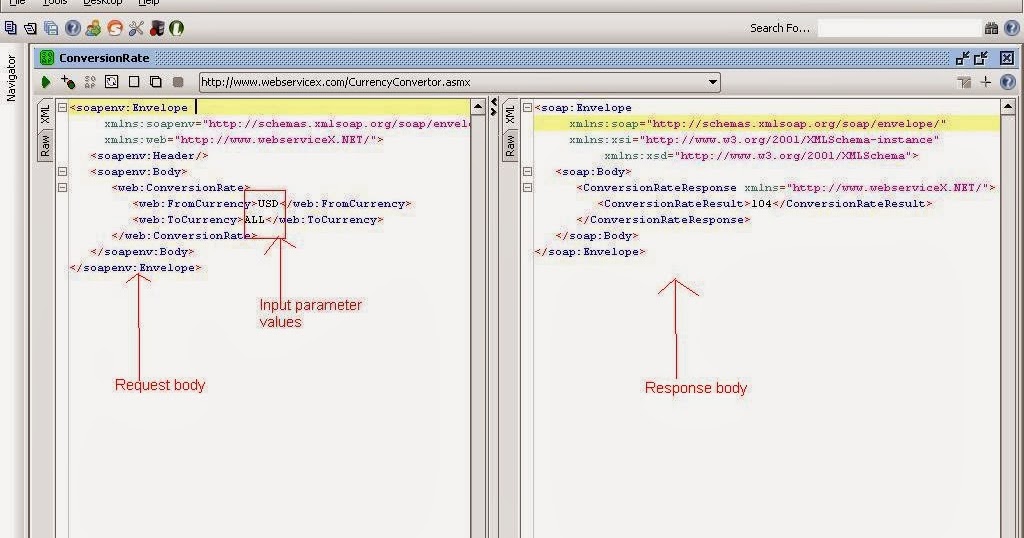Viewport: 1024px width, 538px height.
Task: Submit request with the green play button
Action: (x=46, y=82)
